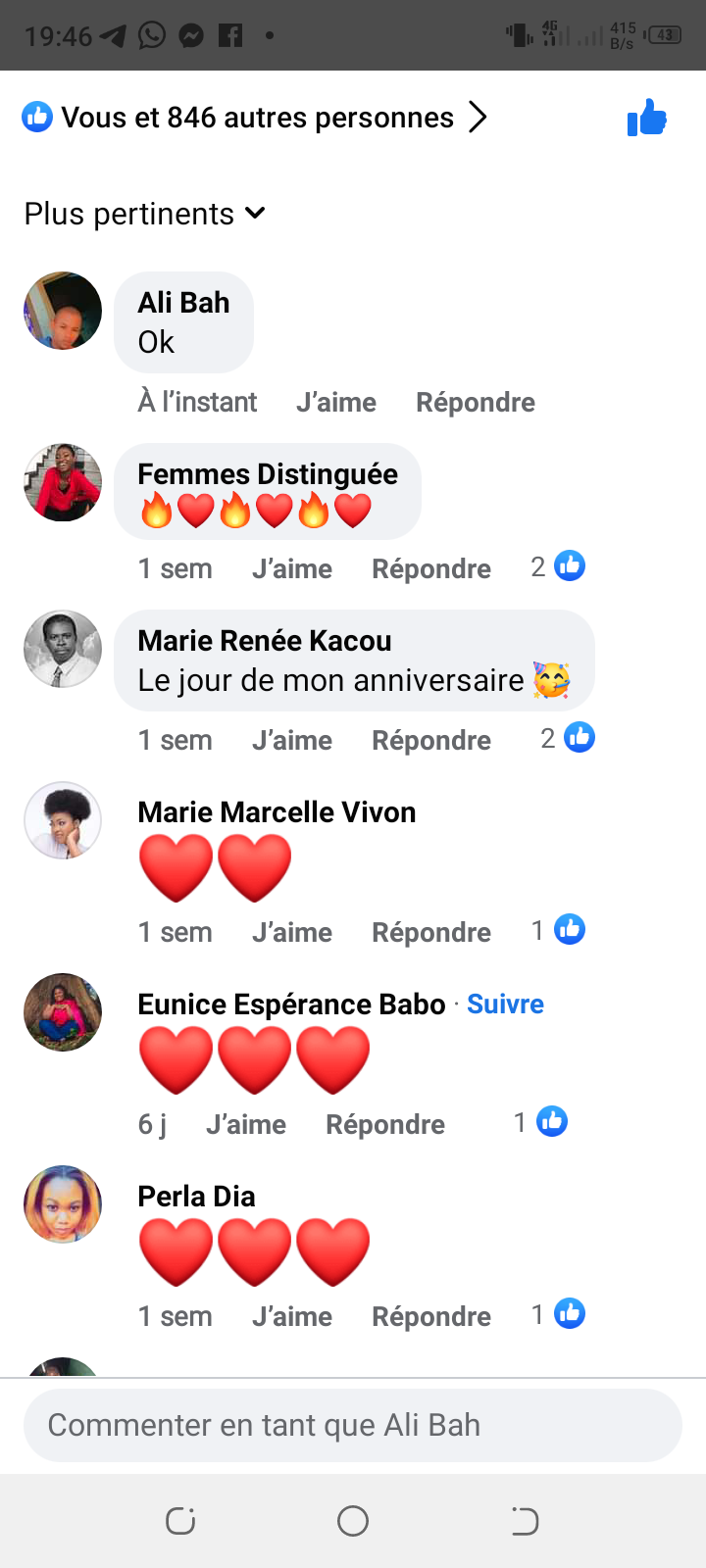Image resolution: width=706 pixels, height=1568 pixels.
Task: Open Marie Marcelle Vivon's avatar
Action: point(63,820)
